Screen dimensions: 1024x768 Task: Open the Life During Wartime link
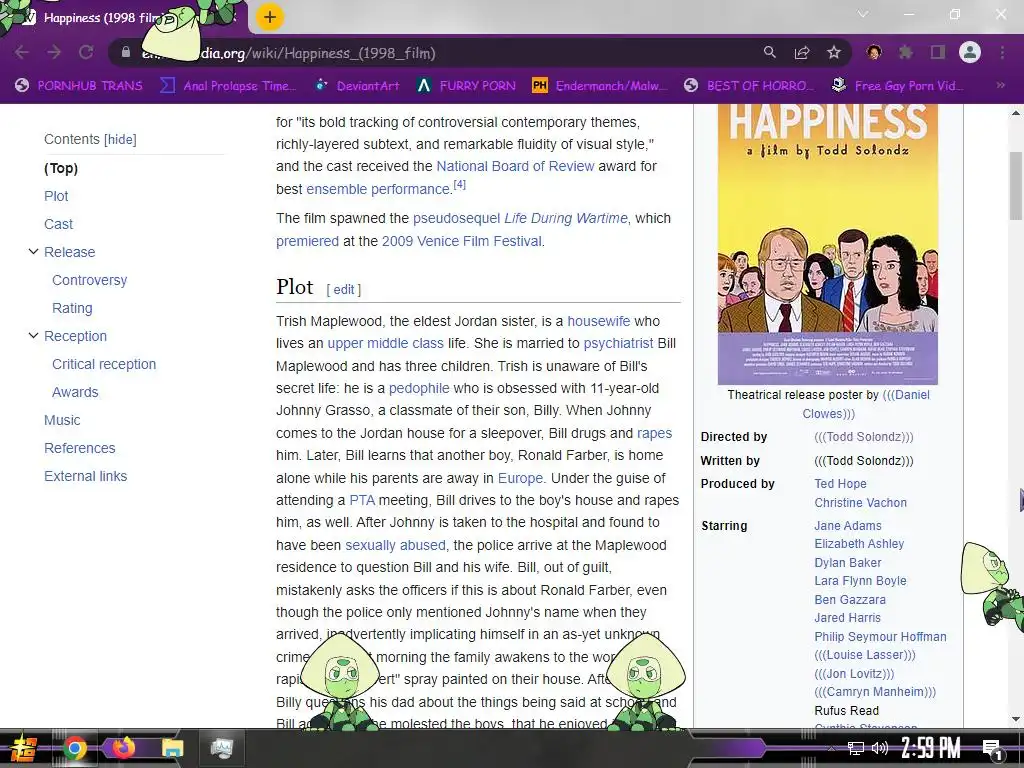pyautogui.click(x=566, y=218)
